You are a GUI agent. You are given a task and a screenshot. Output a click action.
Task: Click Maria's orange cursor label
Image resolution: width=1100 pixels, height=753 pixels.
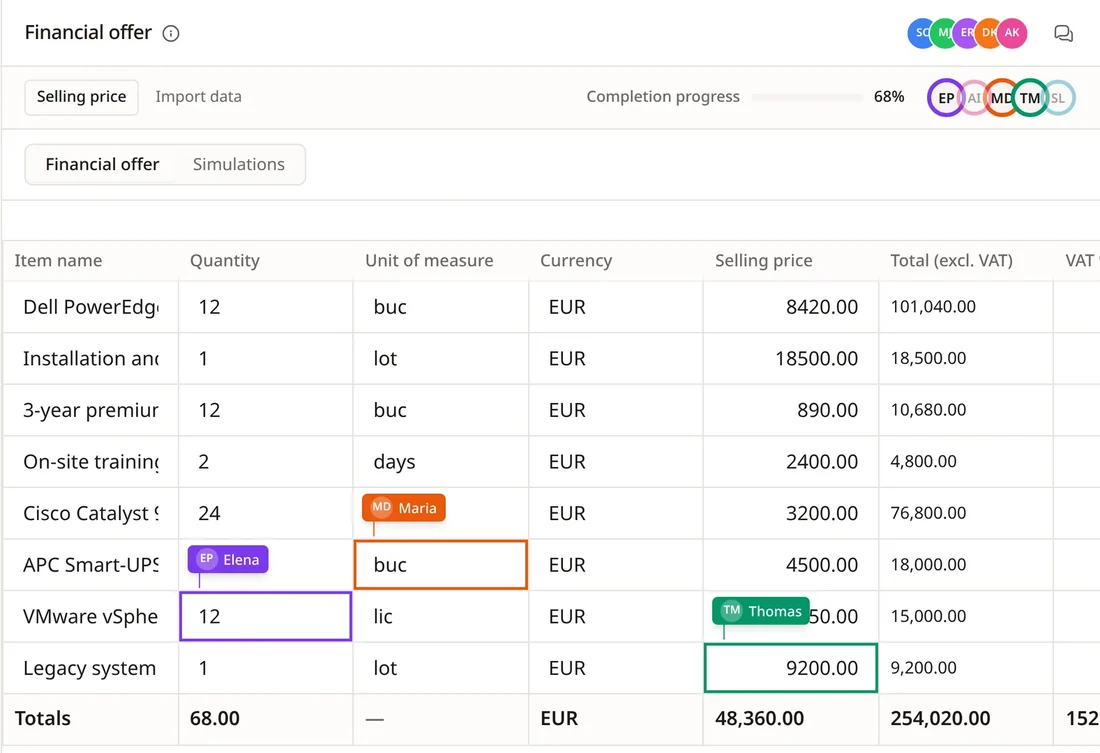pos(403,507)
